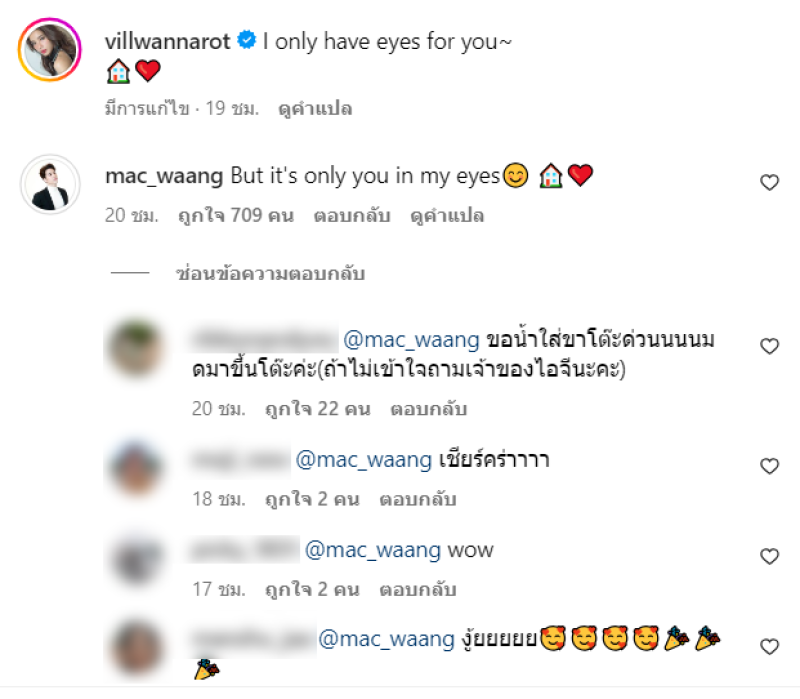Viewport: 800px width, 699px height.
Task: Open villwannarot's profile picture story
Action: pyautogui.click(x=50, y=49)
